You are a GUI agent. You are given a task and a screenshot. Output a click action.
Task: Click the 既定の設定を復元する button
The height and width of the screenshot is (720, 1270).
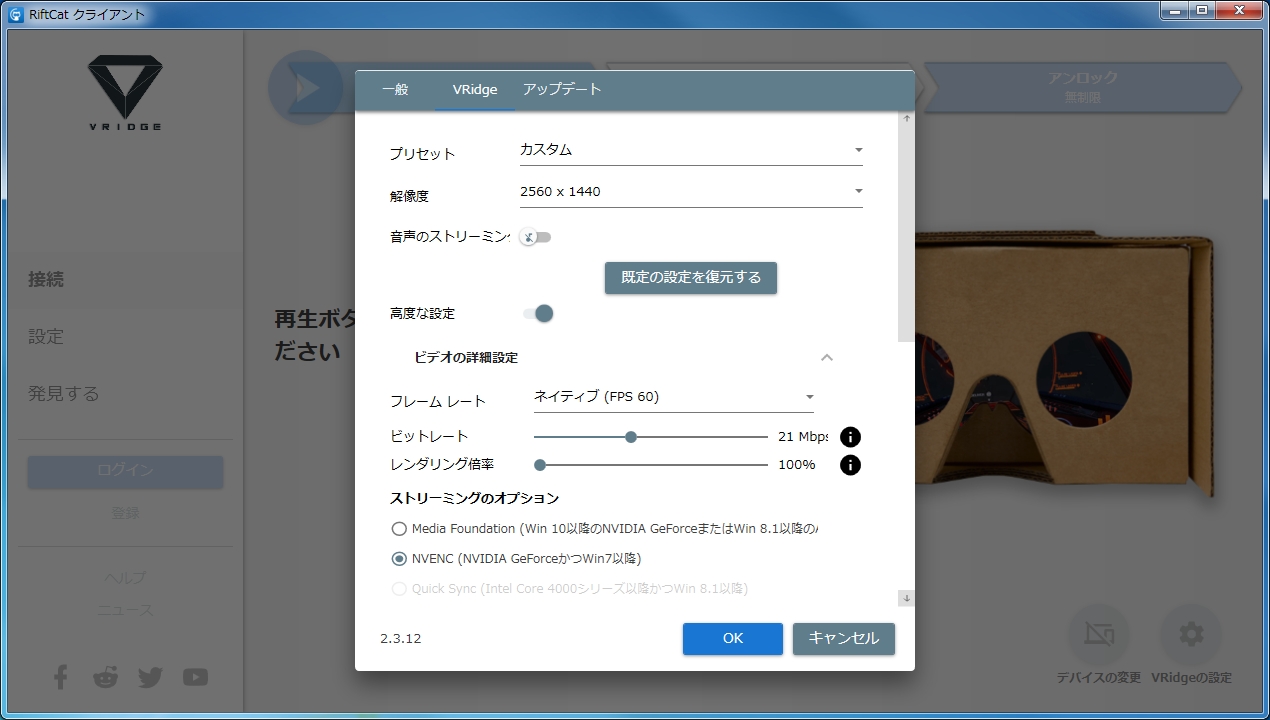[x=691, y=277]
